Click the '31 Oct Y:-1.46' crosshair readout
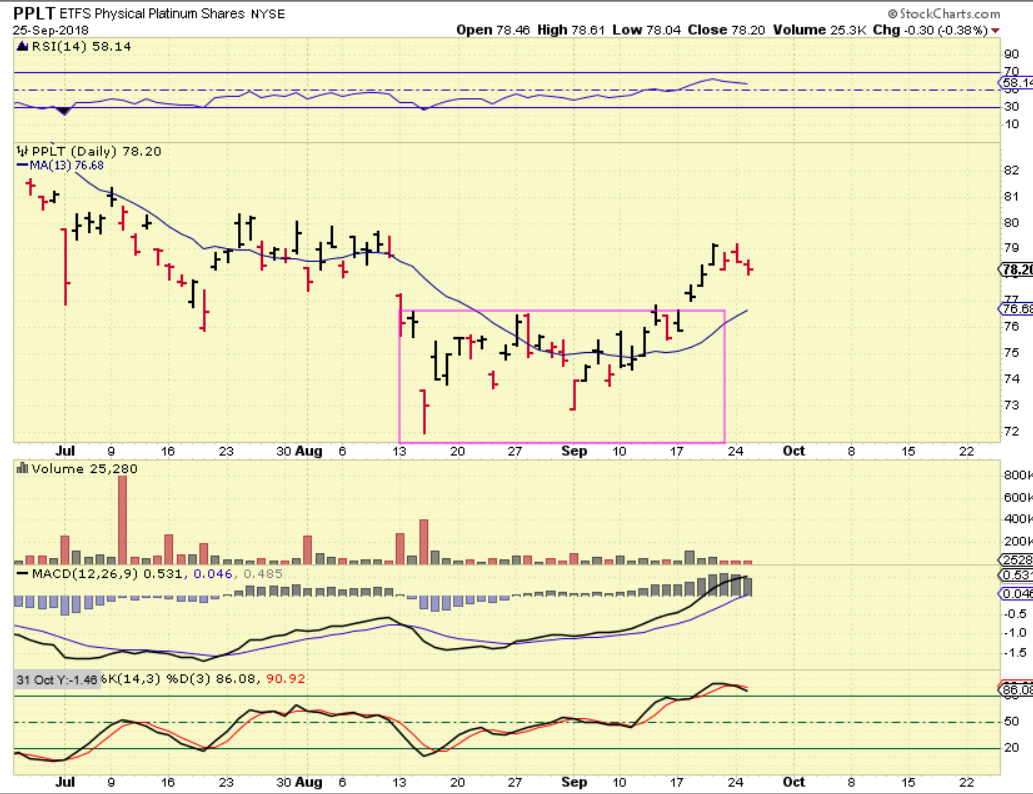1033x794 pixels. click(x=57, y=679)
